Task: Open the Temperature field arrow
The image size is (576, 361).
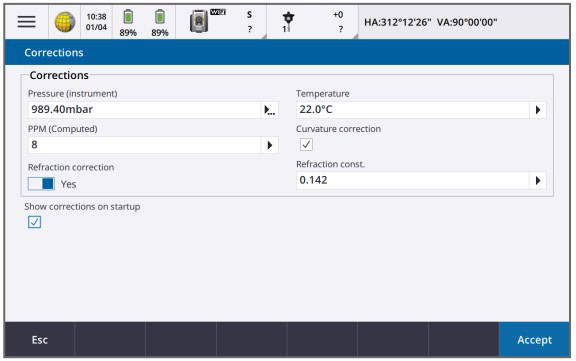Action: [538, 110]
